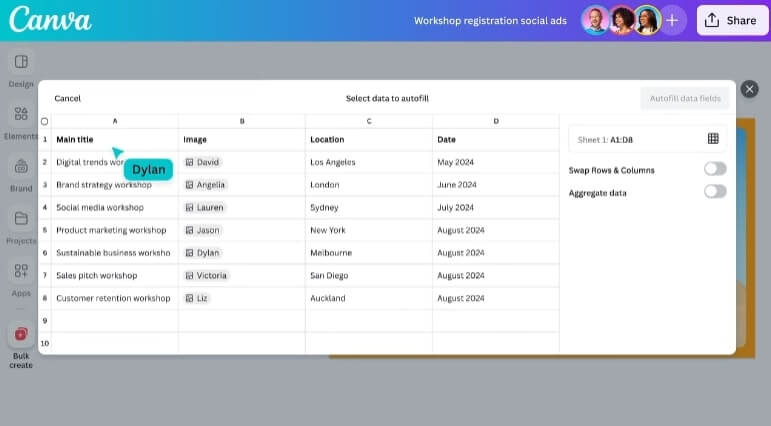Screen dimensions: 771x426
Task: Select column B header
Action: tap(242, 121)
